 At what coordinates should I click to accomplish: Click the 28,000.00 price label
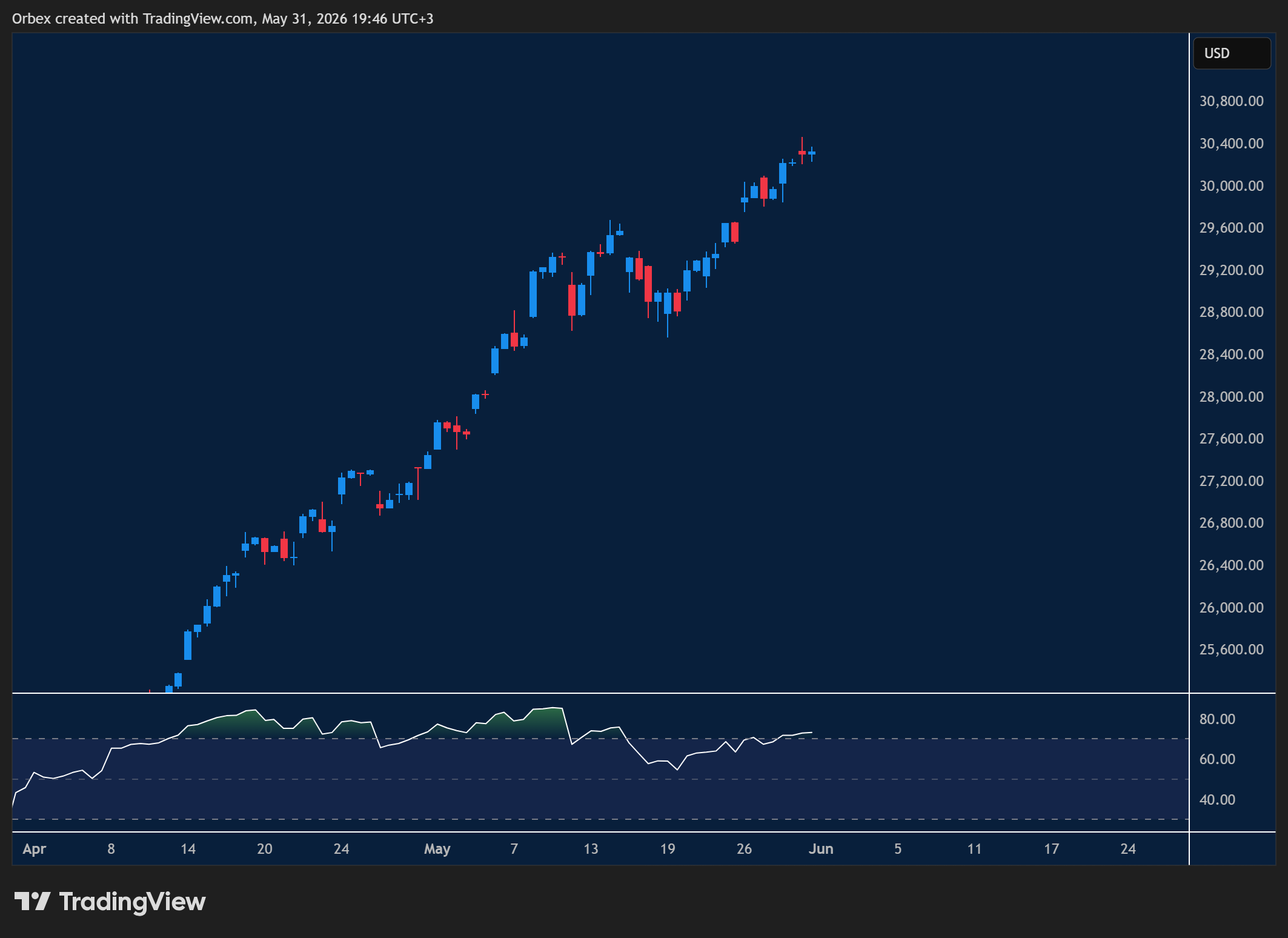[1232, 397]
